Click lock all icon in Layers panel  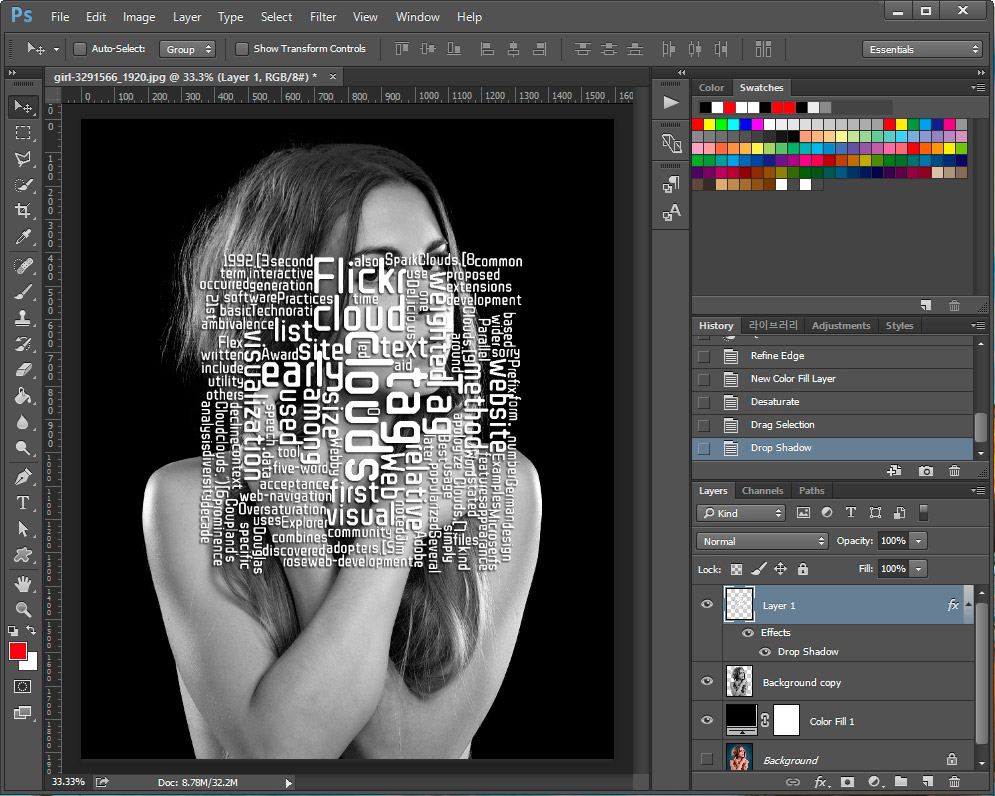click(x=803, y=569)
